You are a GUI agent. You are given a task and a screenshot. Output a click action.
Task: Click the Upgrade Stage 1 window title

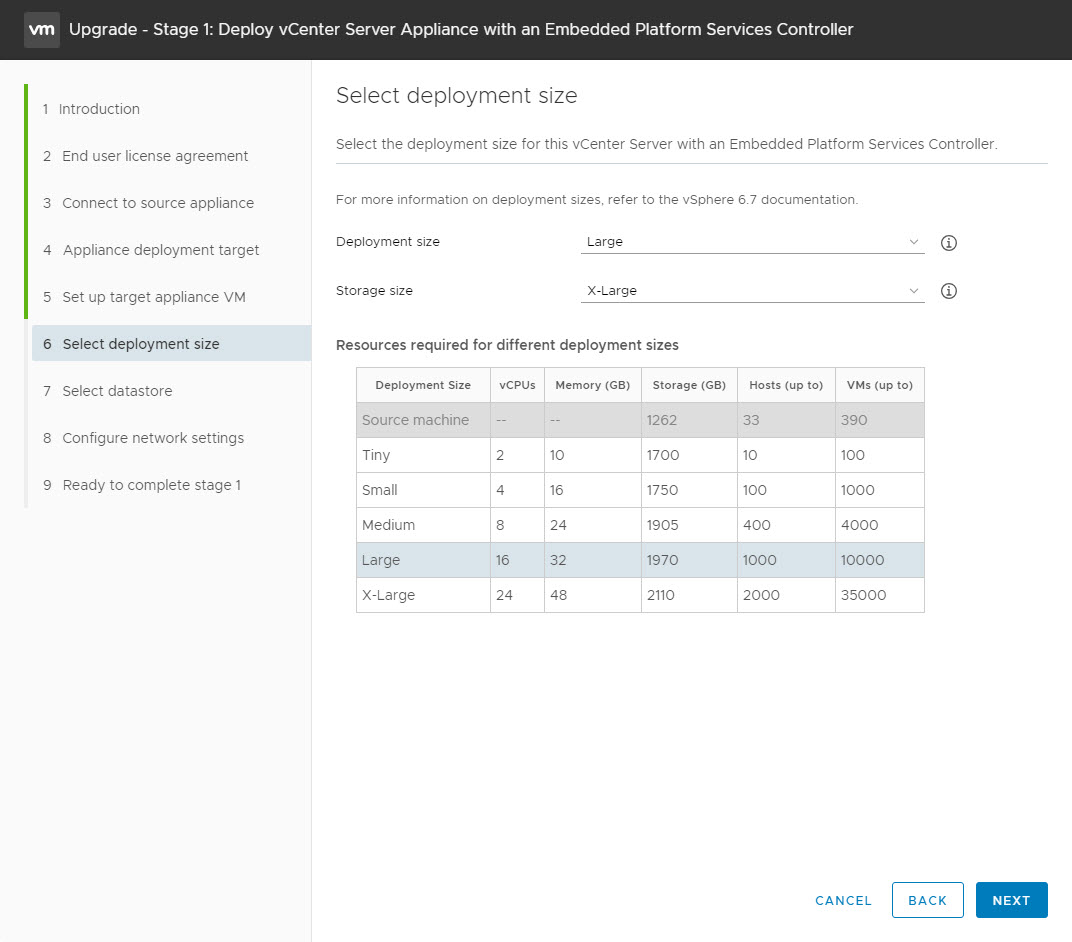(461, 29)
